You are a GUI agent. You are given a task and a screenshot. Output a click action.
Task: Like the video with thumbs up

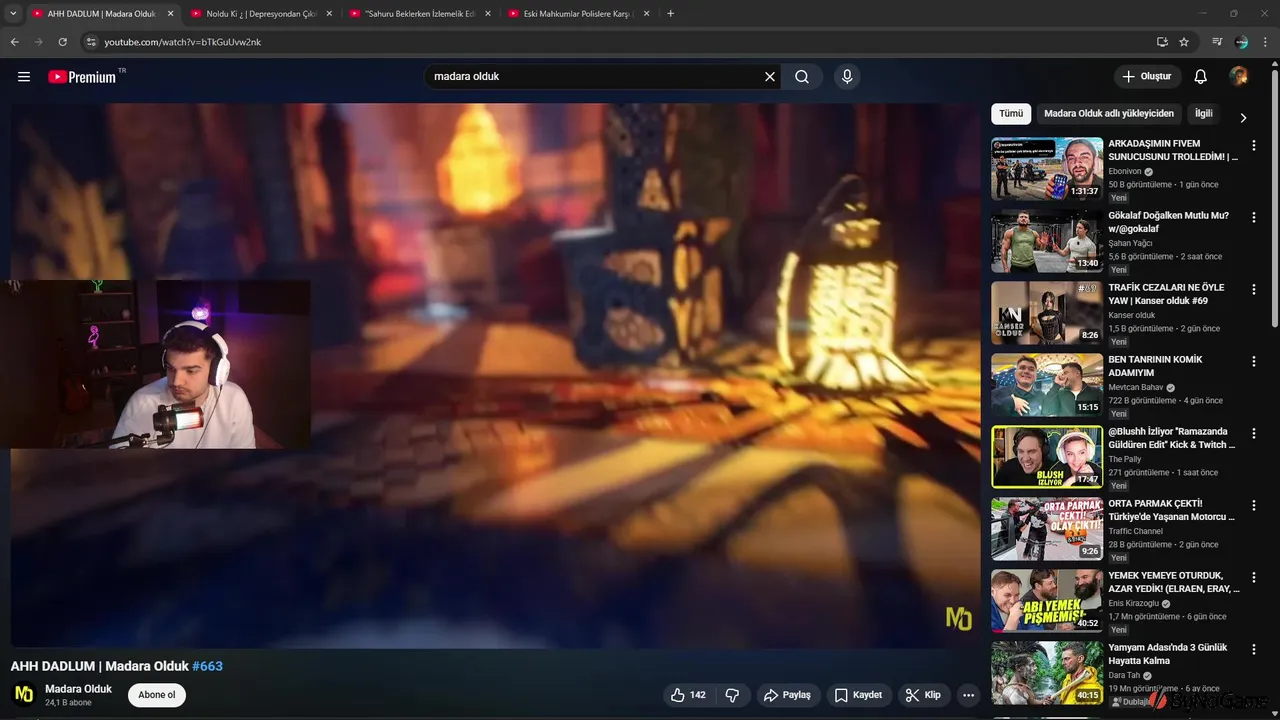(x=689, y=695)
